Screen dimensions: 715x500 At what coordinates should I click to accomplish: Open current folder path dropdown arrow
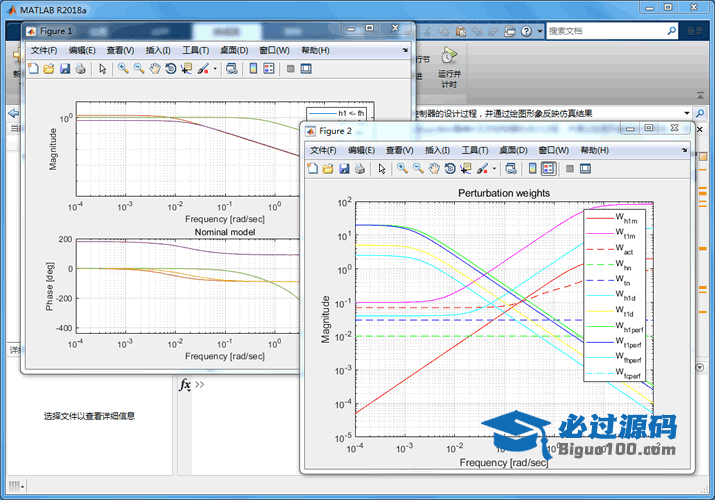687,113
